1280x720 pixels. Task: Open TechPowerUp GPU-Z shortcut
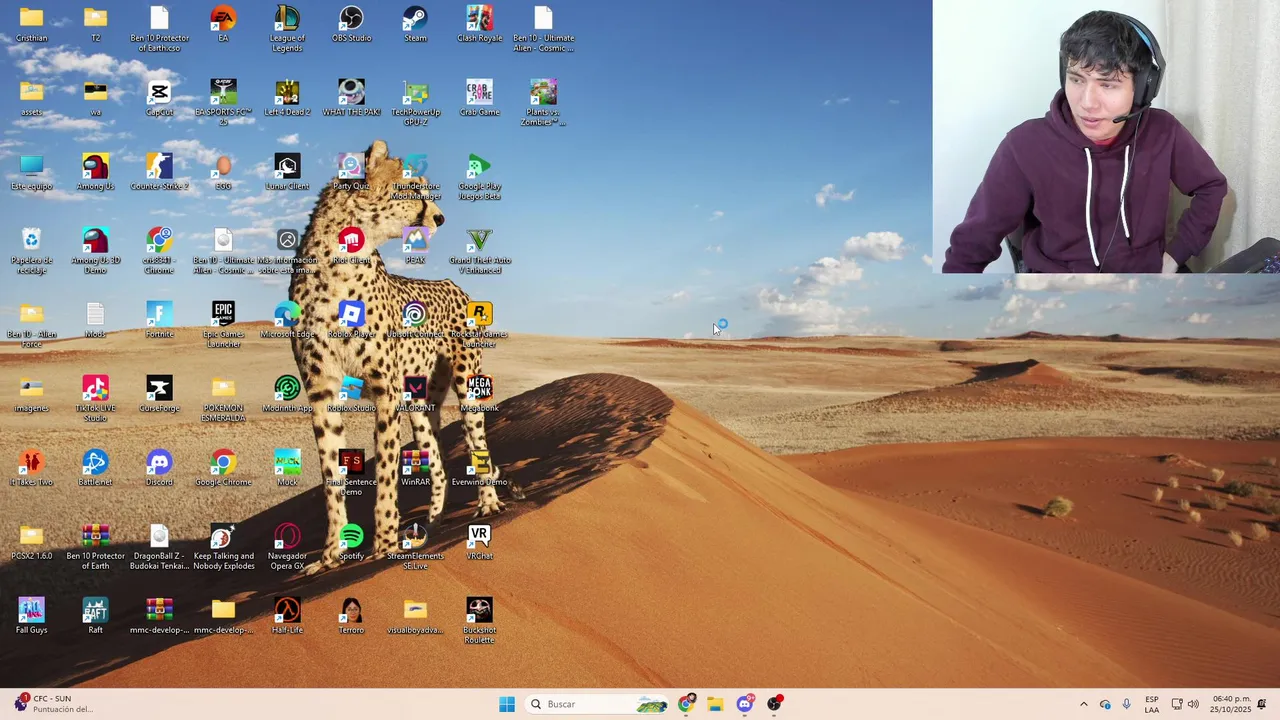coord(415,103)
